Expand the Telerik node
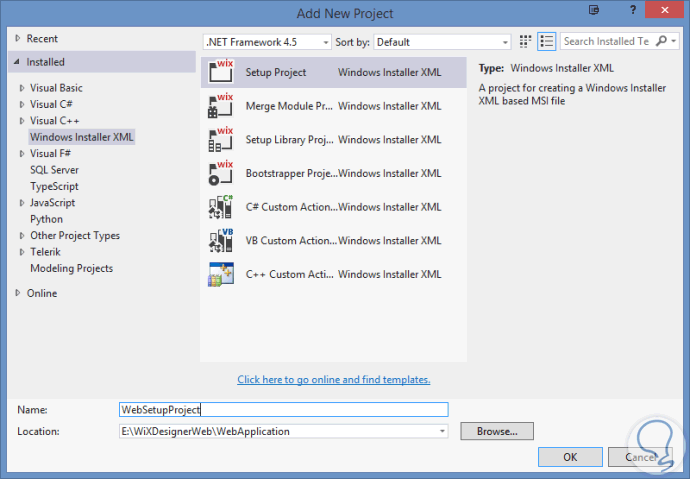The height and width of the screenshot is (479, 690). click(22, 252)
